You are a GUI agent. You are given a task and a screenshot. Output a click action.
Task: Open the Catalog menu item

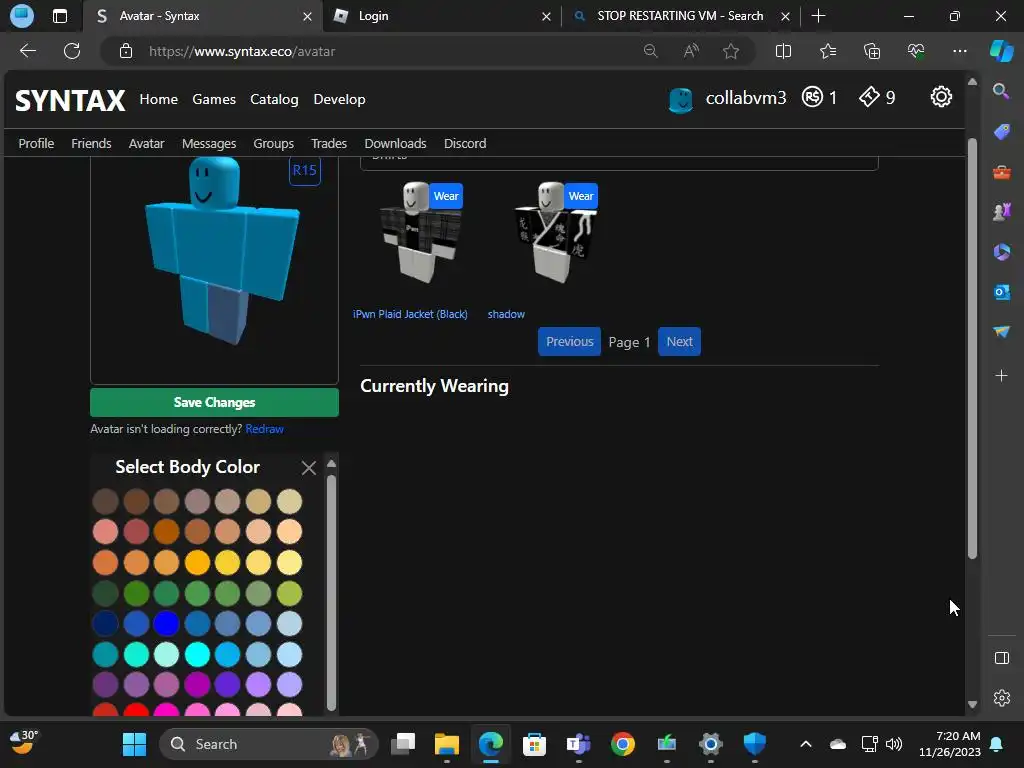coord(274,99)
